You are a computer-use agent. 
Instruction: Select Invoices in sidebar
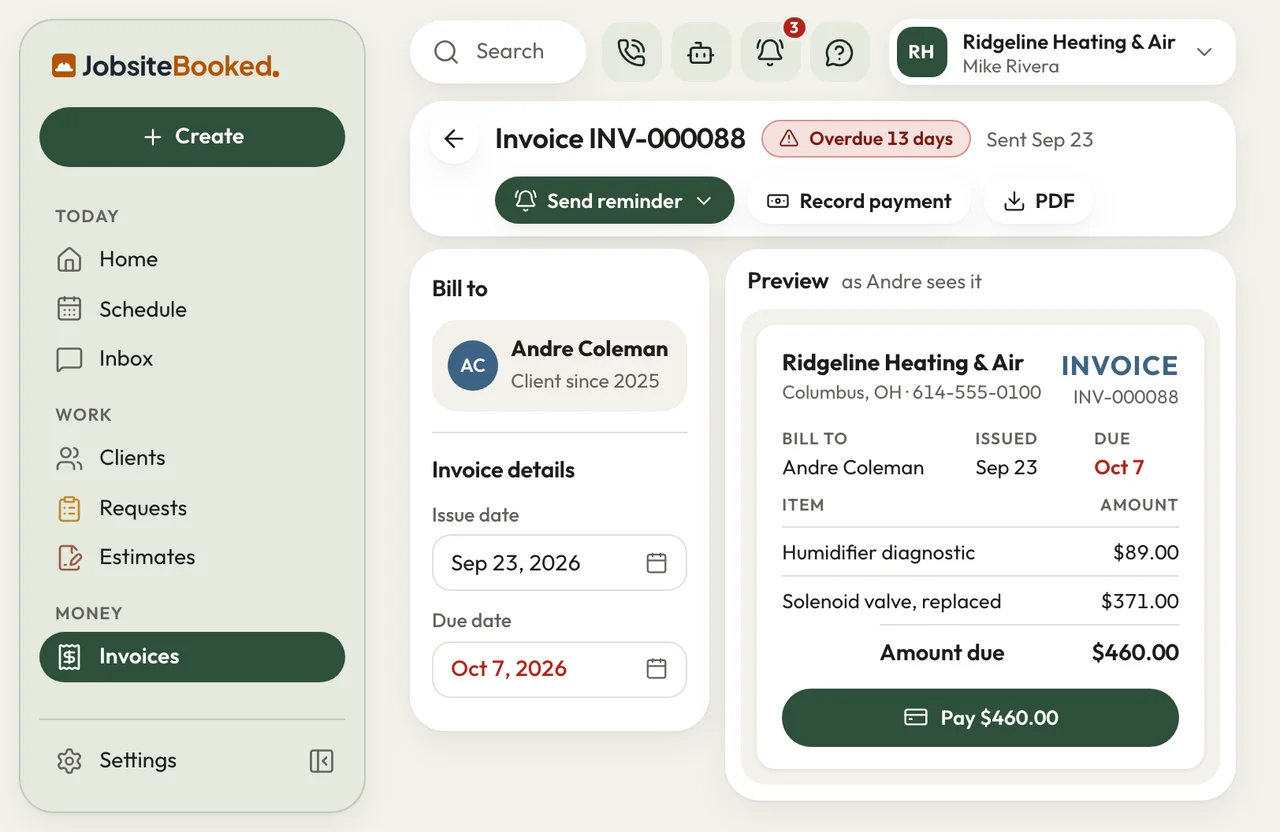(192, 657)
